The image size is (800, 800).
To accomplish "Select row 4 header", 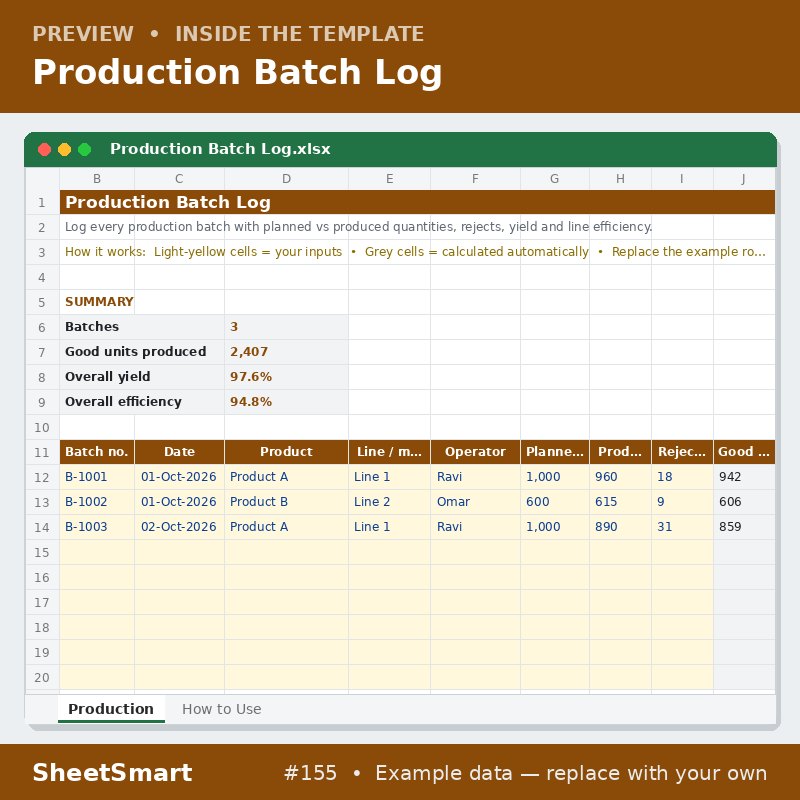I will 42,278.
